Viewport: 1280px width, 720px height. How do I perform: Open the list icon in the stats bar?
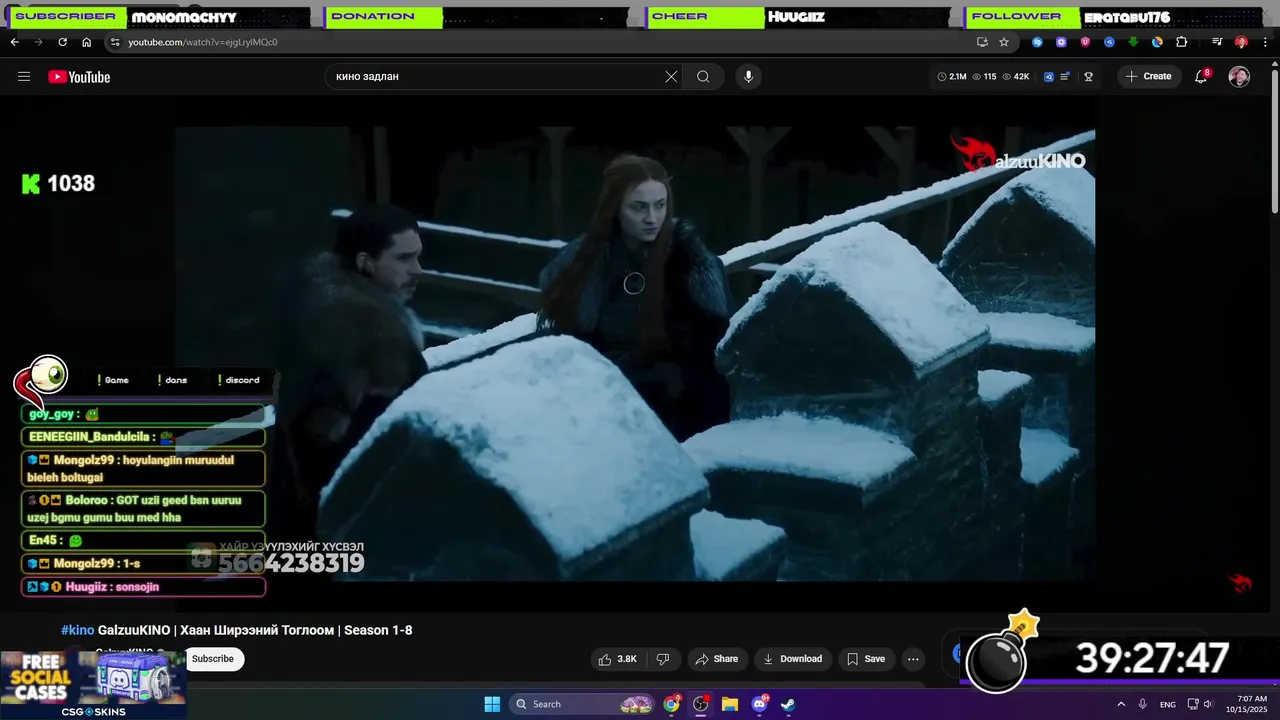(x=1065, y=77)
